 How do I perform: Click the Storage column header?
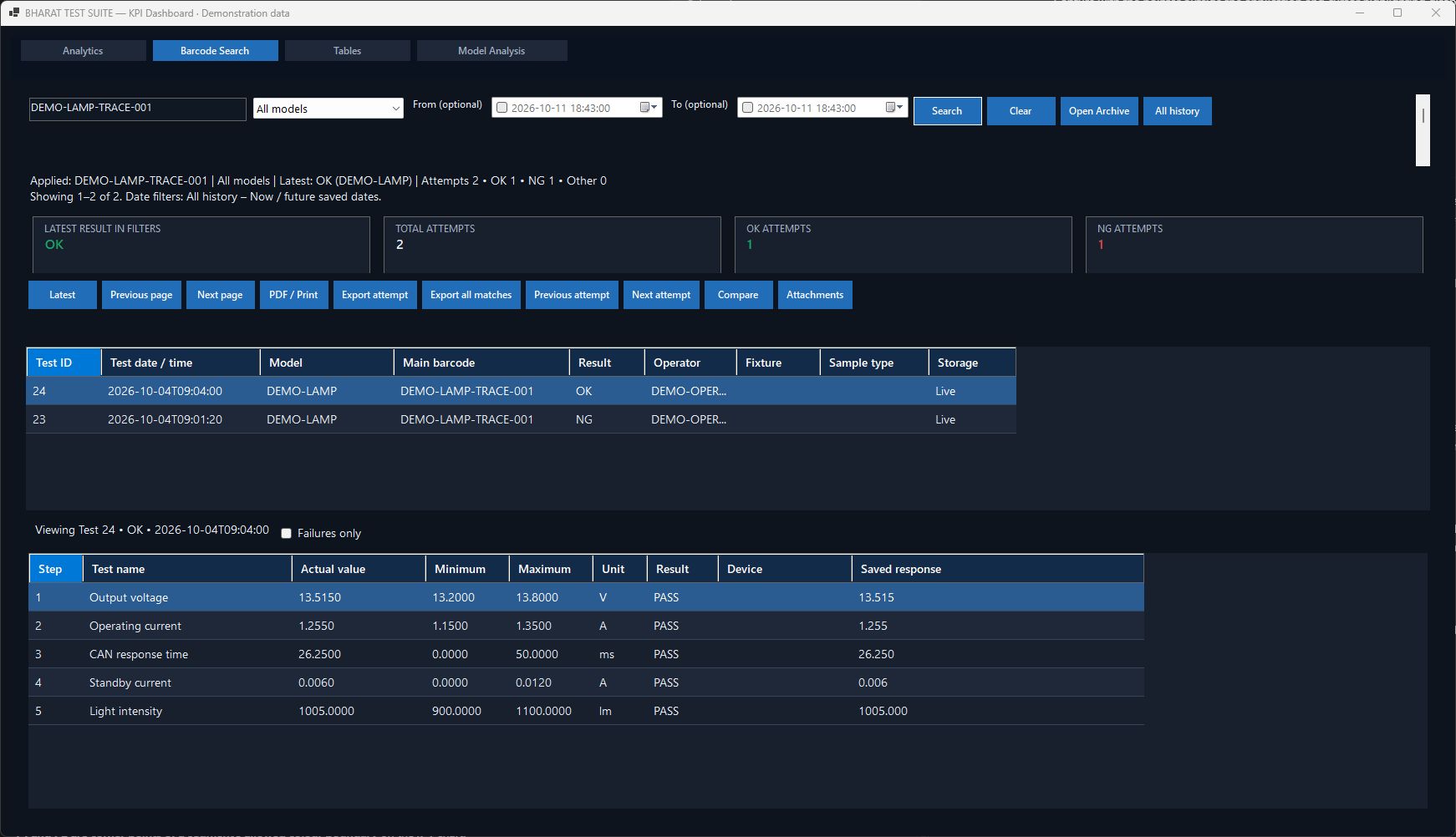(972, 363)
